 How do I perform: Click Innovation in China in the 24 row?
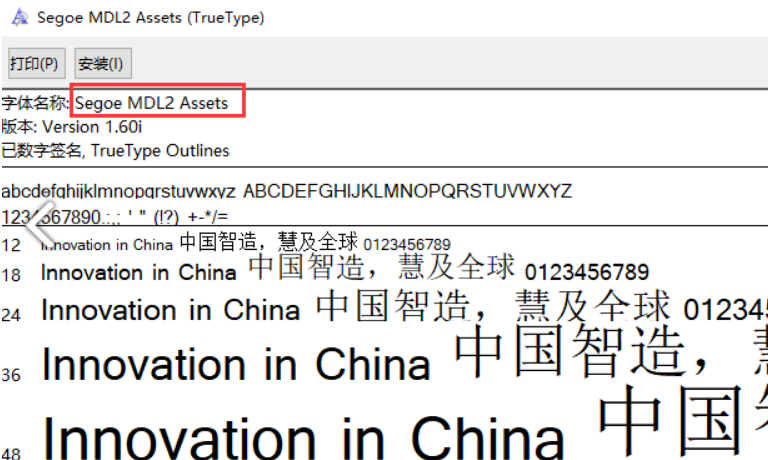click(x=170, y=310)
